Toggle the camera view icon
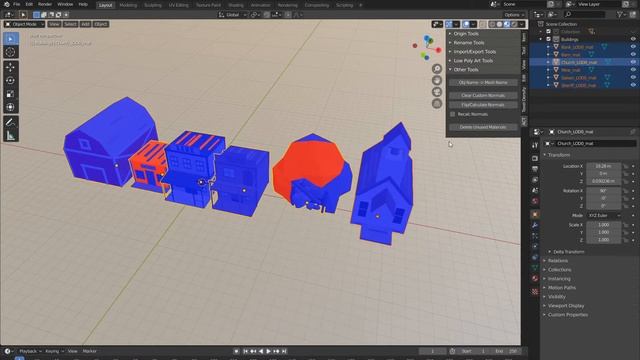This screenshot has width=640, height=360. coord(437,92)
